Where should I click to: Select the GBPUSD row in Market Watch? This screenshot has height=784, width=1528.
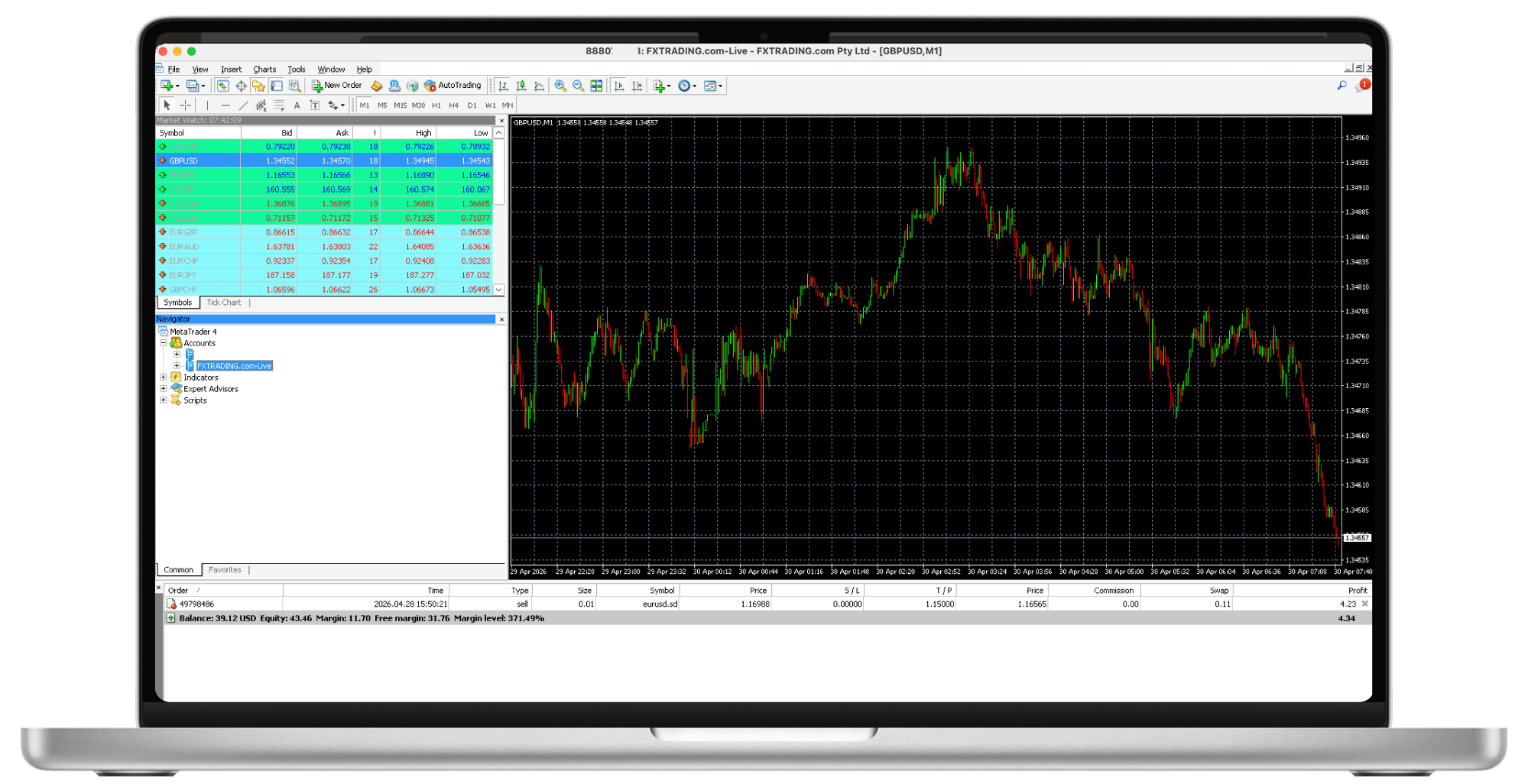click(x=324, y=161)
